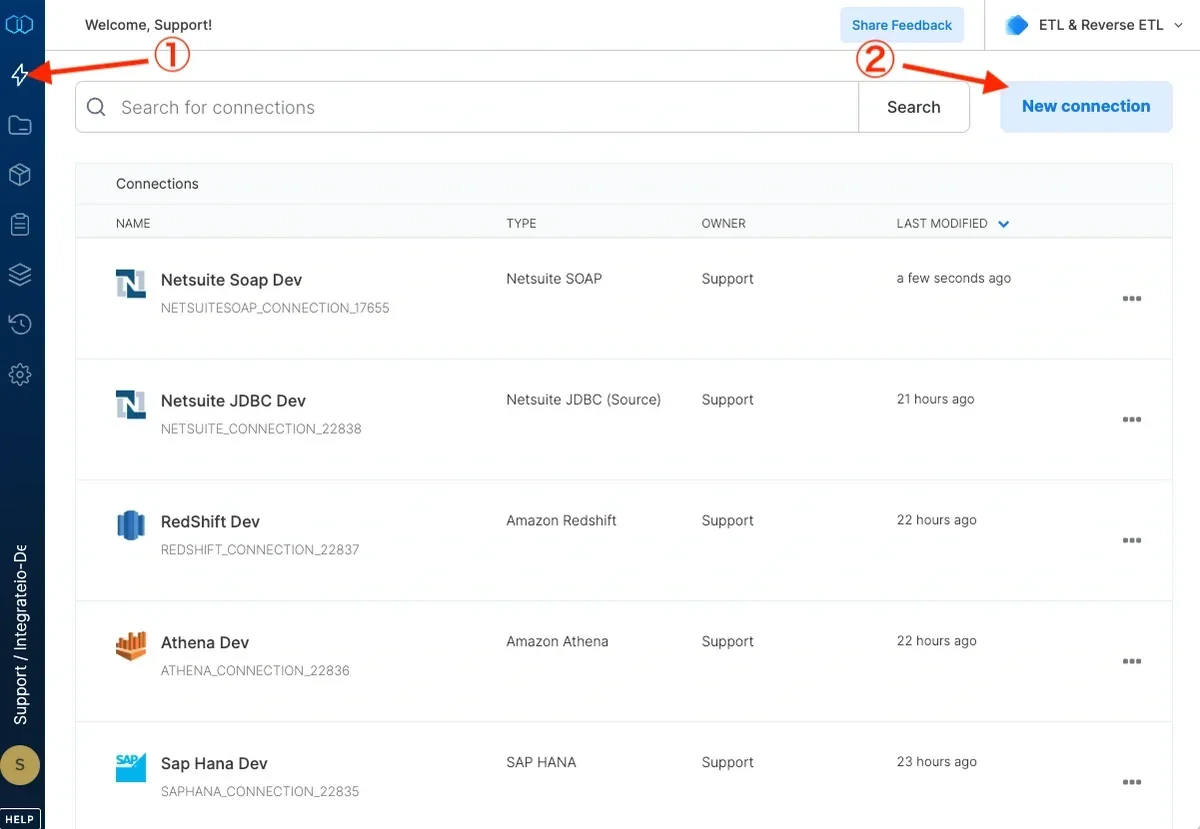Create a New connection
Viewport: 1200px width, 829px height.
[1085, 106]
